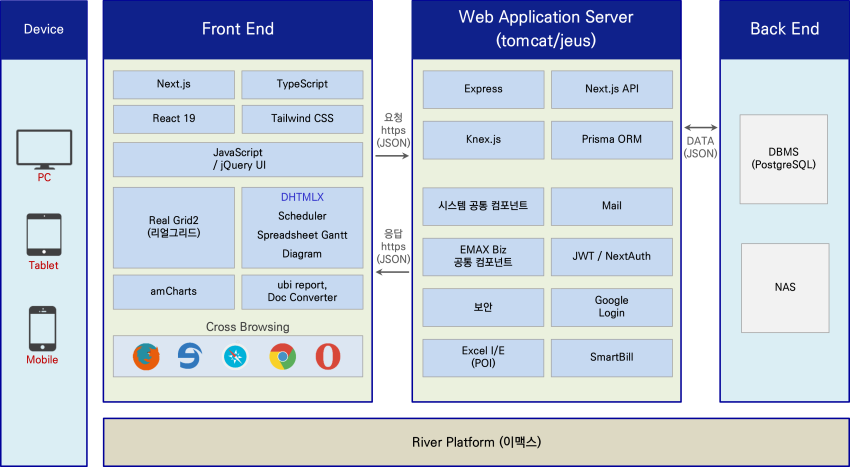Click the 요청 https (JSON) label
Image resolution: width=850 pixels, height=467 pixels.
click(x=393, y=131)
